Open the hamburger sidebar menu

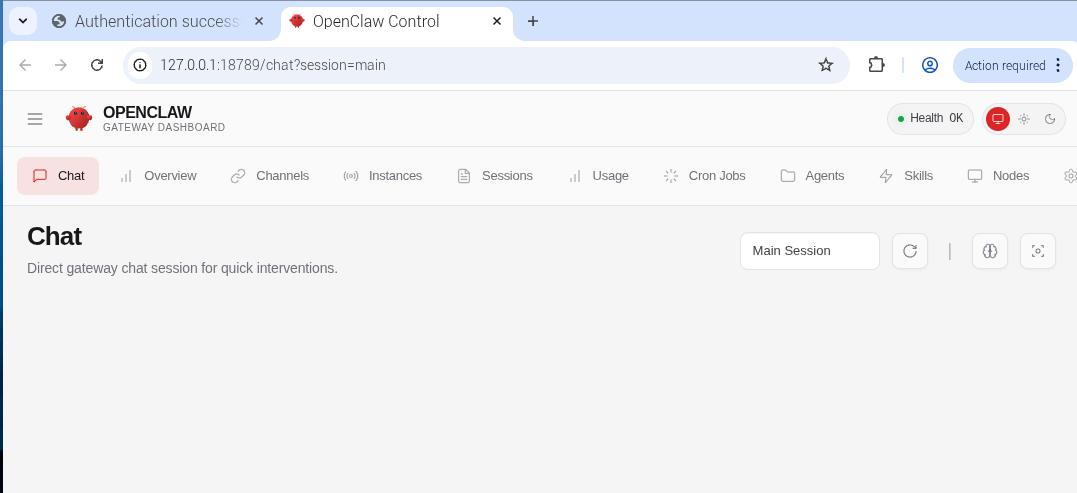pyautogui.click(x=35, y=119)
